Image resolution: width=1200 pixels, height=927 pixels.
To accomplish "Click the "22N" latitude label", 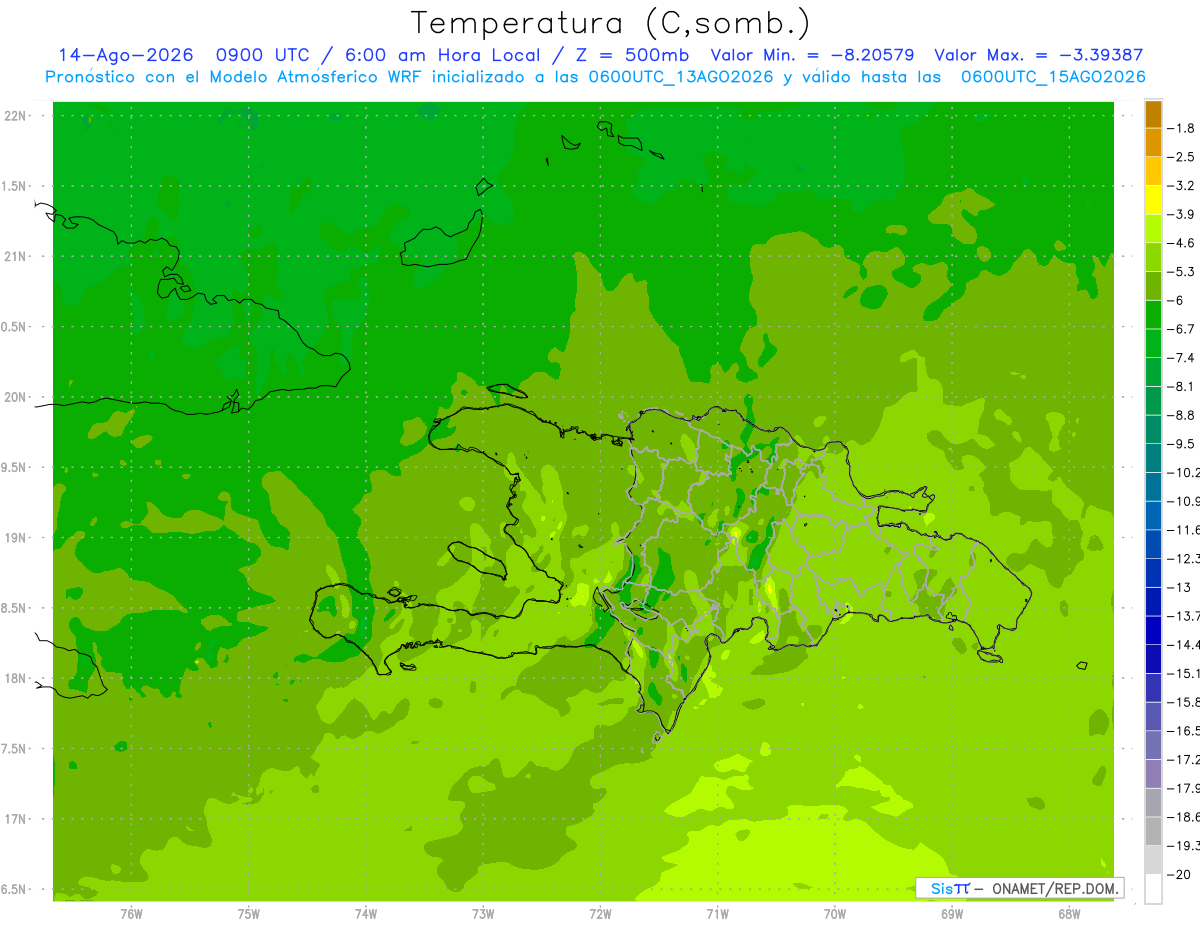I will [17, 116].
